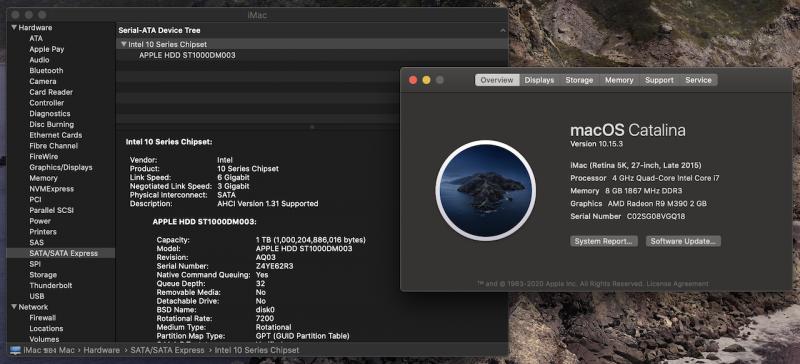Switch to the Service tab
This screenshot has height=364, width=800.
(x=698, y=80)
